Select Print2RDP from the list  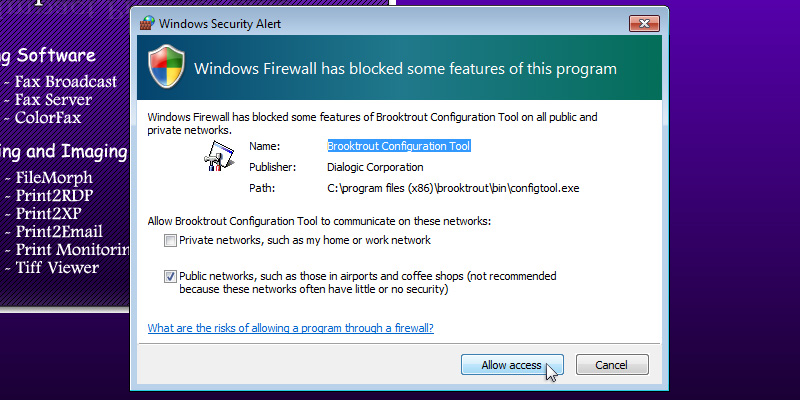pos(56,196)
